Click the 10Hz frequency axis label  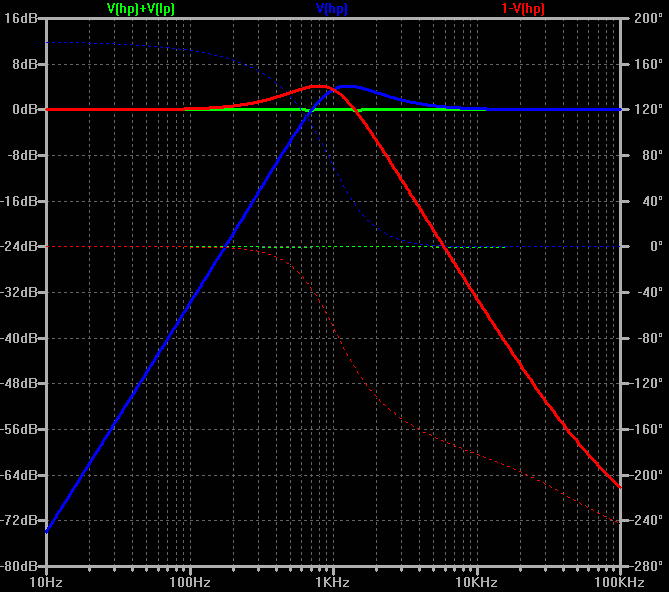pos(46,583)
